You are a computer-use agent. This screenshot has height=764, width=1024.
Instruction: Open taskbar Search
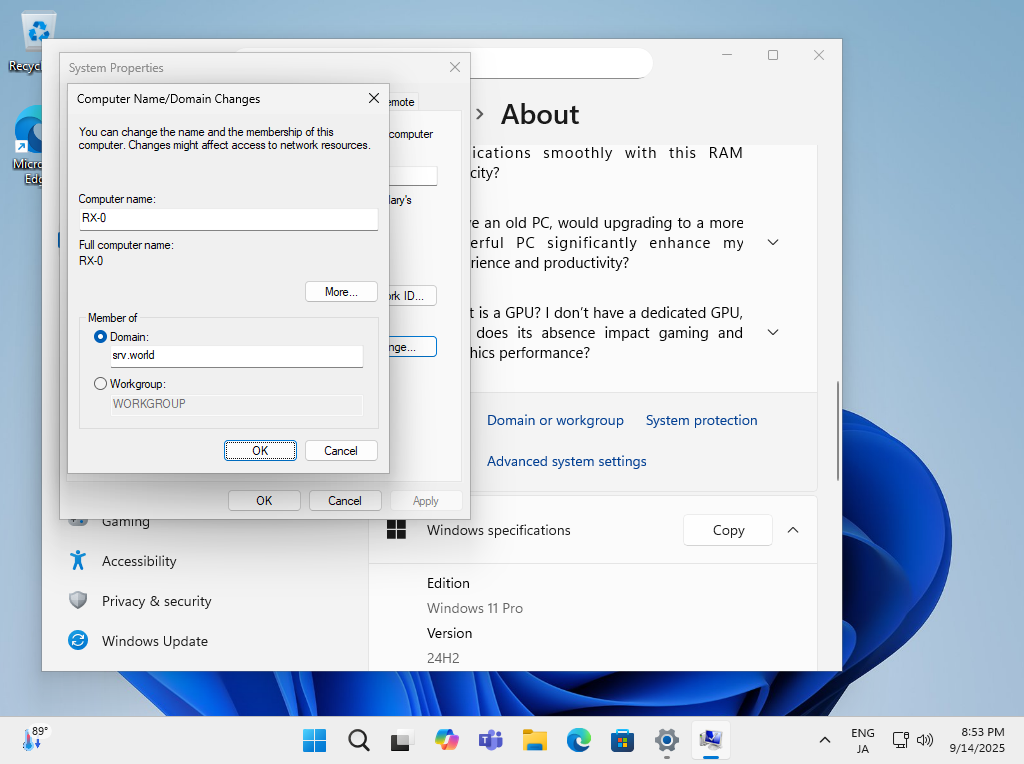[359, 740]
